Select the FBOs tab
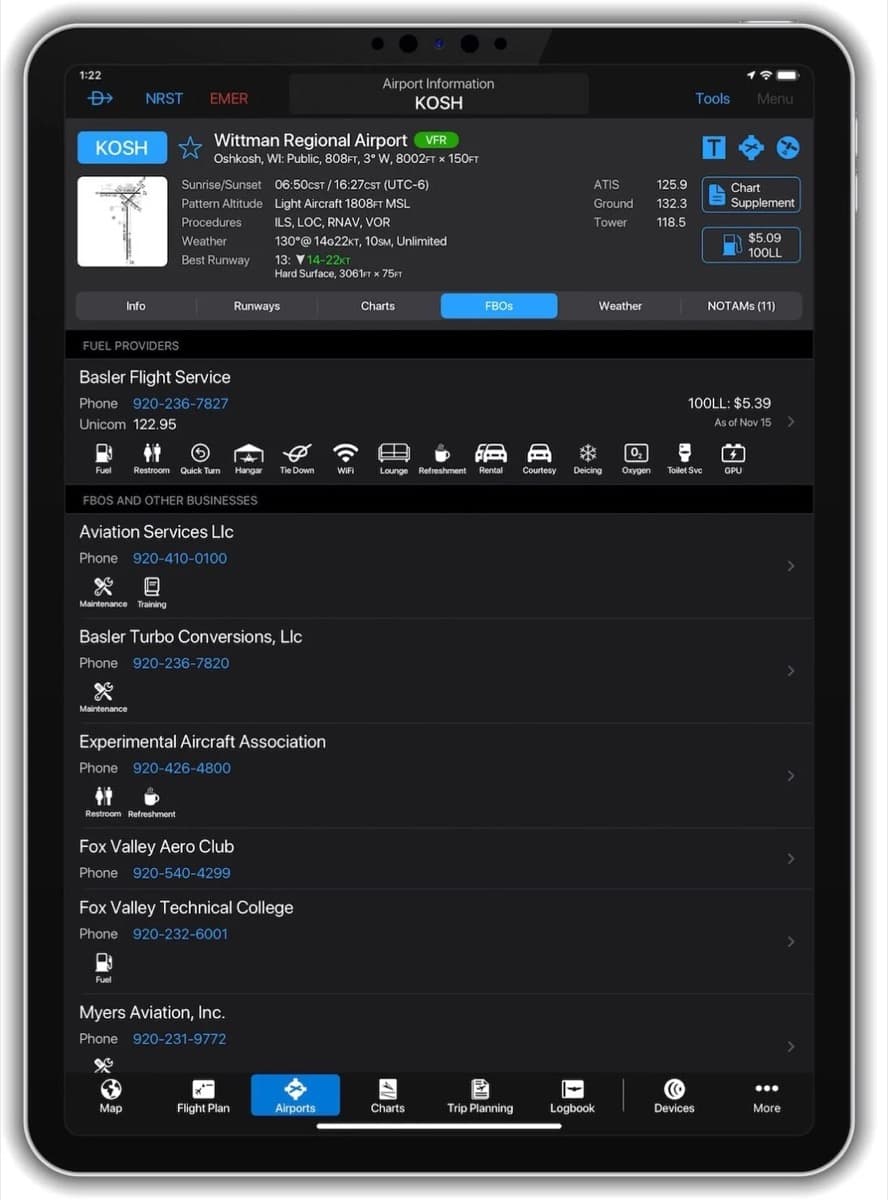Image resolution: width=888 pixels, height=1200 pixels. coord(499,306)
